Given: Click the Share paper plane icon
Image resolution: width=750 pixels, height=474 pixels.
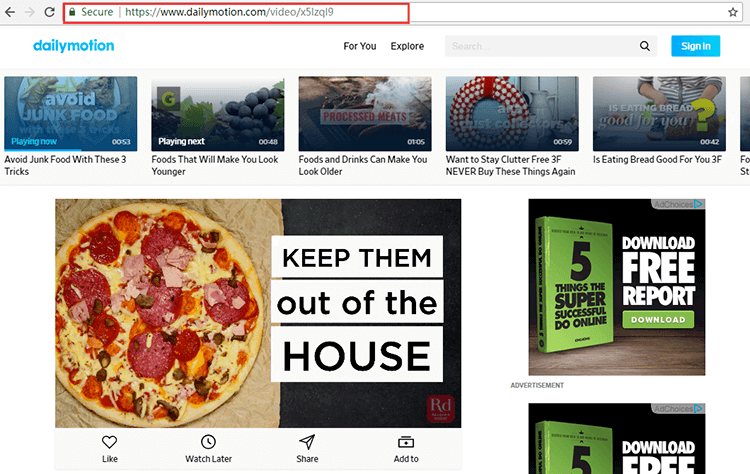Looking at the screenshot, I should click(x=307, y=442).
